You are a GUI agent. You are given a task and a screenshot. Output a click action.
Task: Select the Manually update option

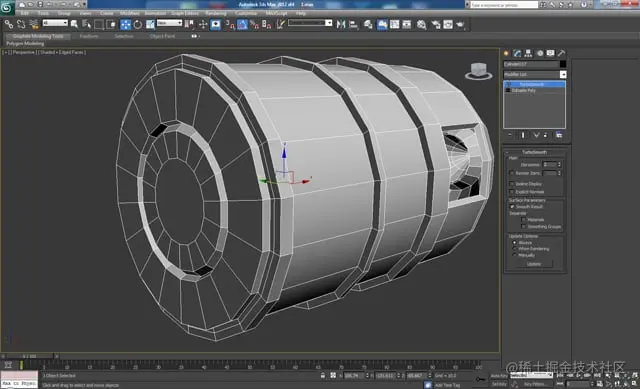(515, 255)
